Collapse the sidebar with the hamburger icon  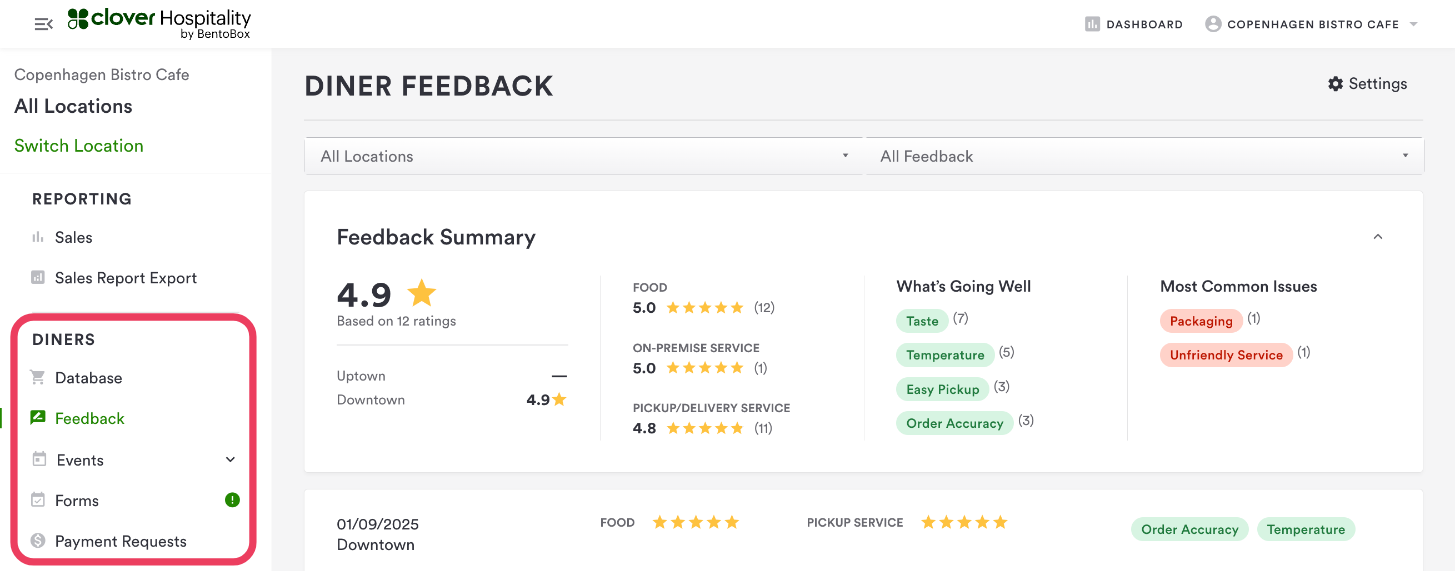[x=43, y=24]
